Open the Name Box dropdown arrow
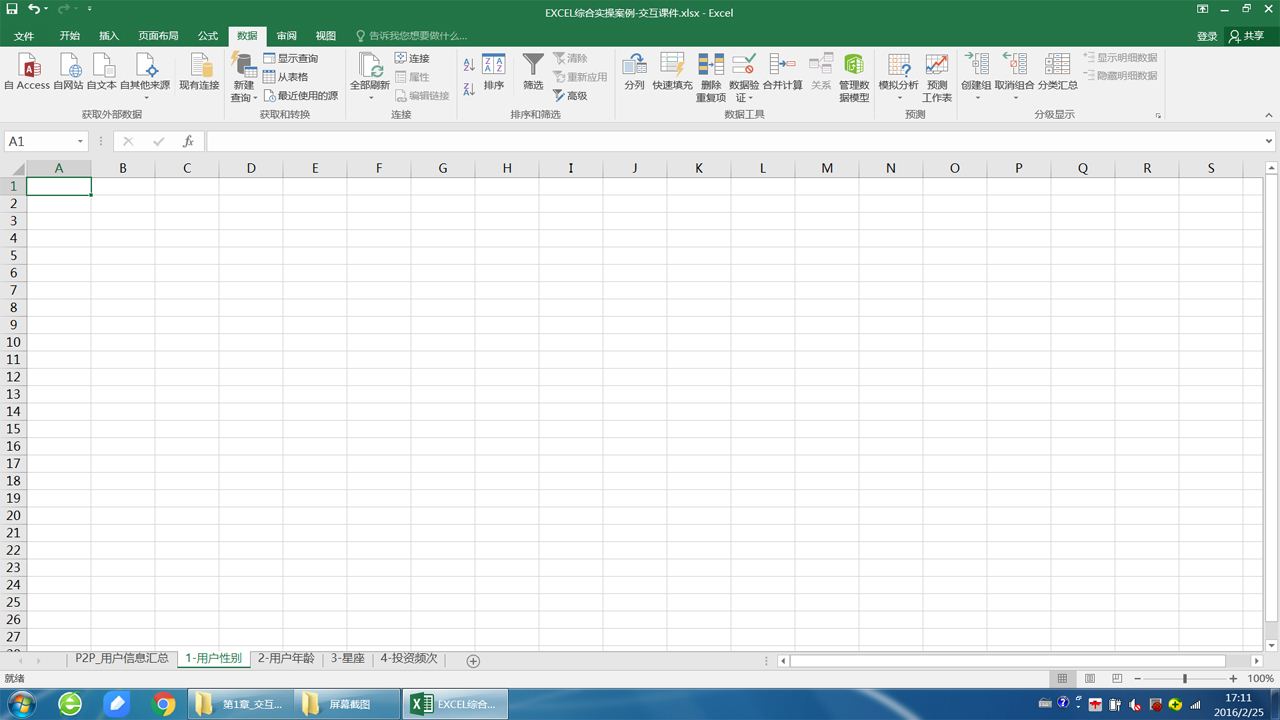Screen dimensions: 1280x720 (x=80, y=142)
